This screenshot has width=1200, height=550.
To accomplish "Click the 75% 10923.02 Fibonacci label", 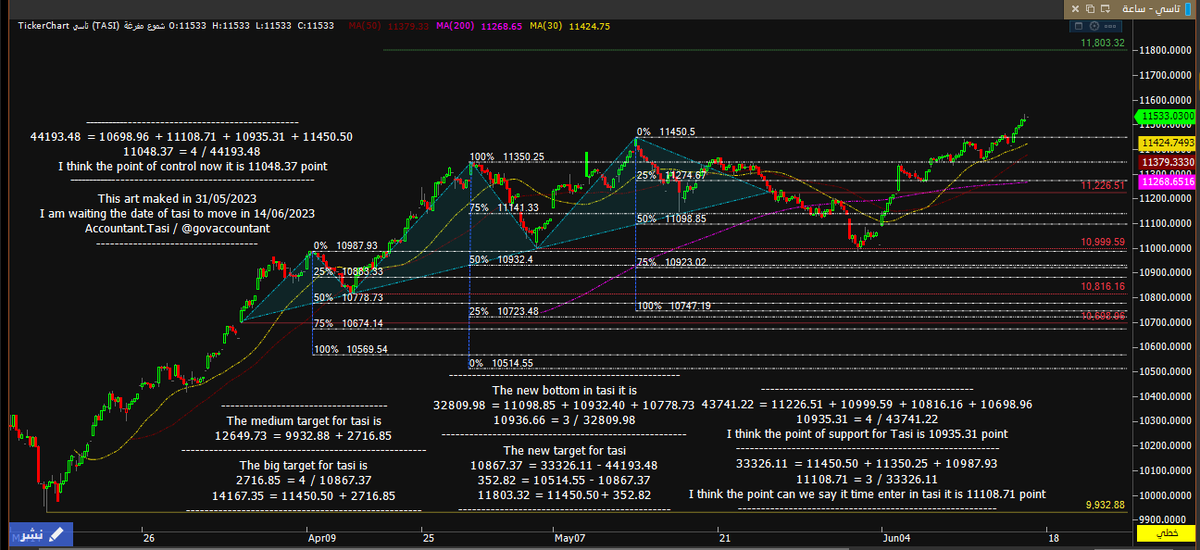I will [x=672, y=262].
